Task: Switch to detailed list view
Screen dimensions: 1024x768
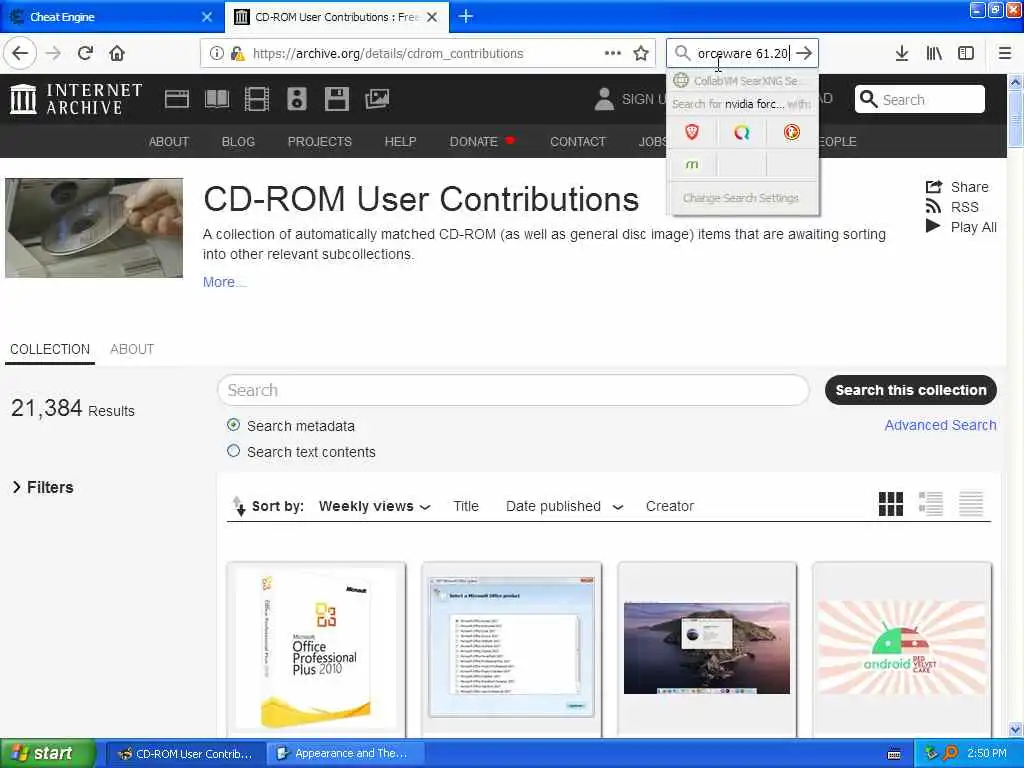Action: click(x=931, y=504)
